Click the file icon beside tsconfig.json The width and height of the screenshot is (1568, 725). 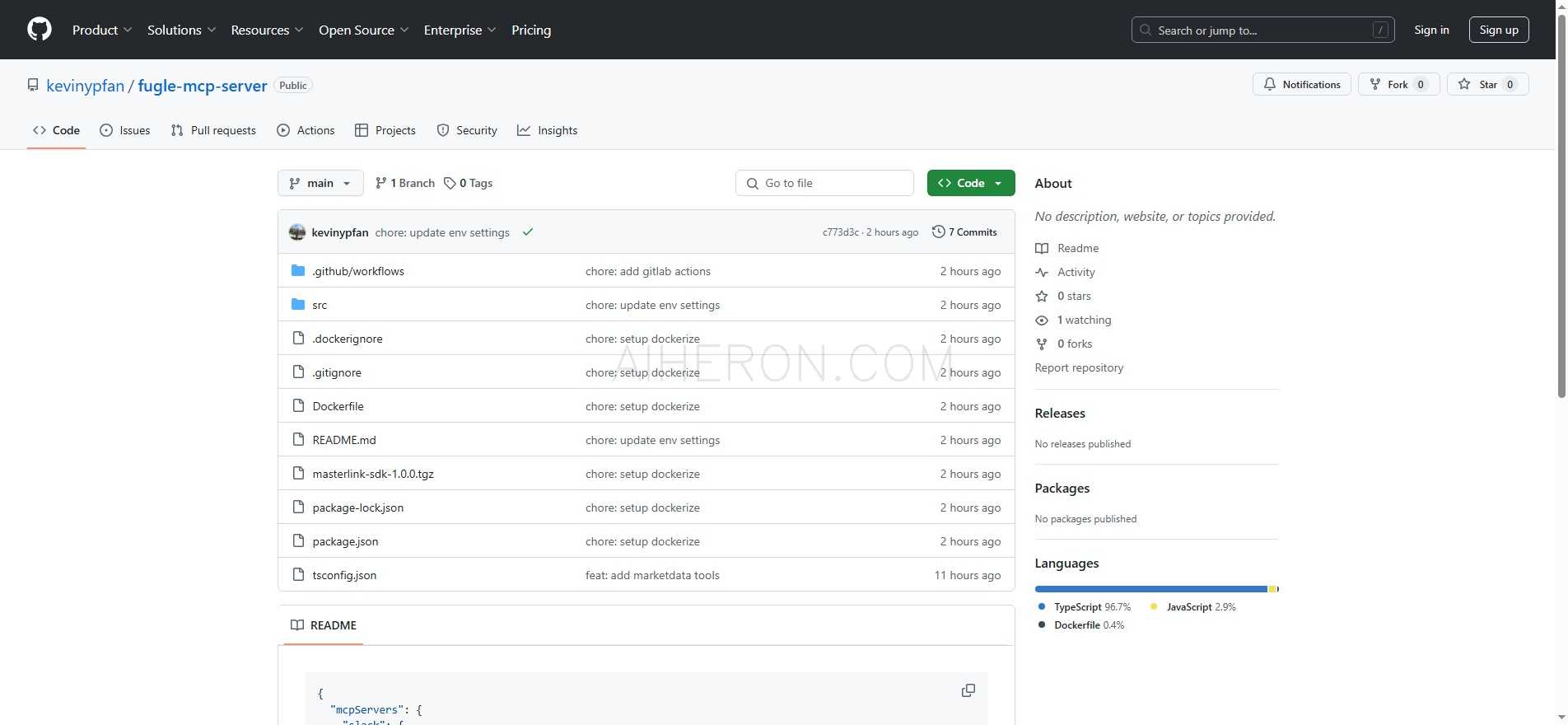(x=299, y=575)
